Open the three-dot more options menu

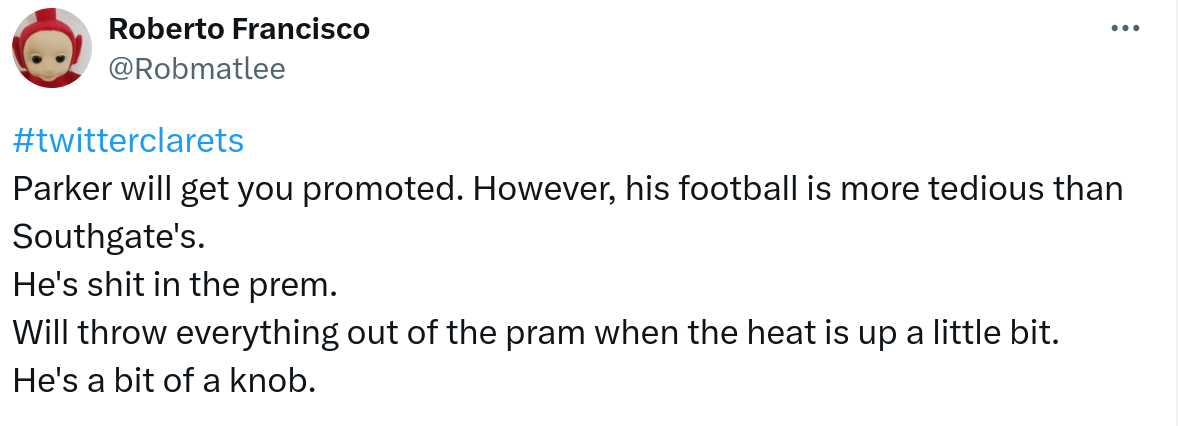1125,29
